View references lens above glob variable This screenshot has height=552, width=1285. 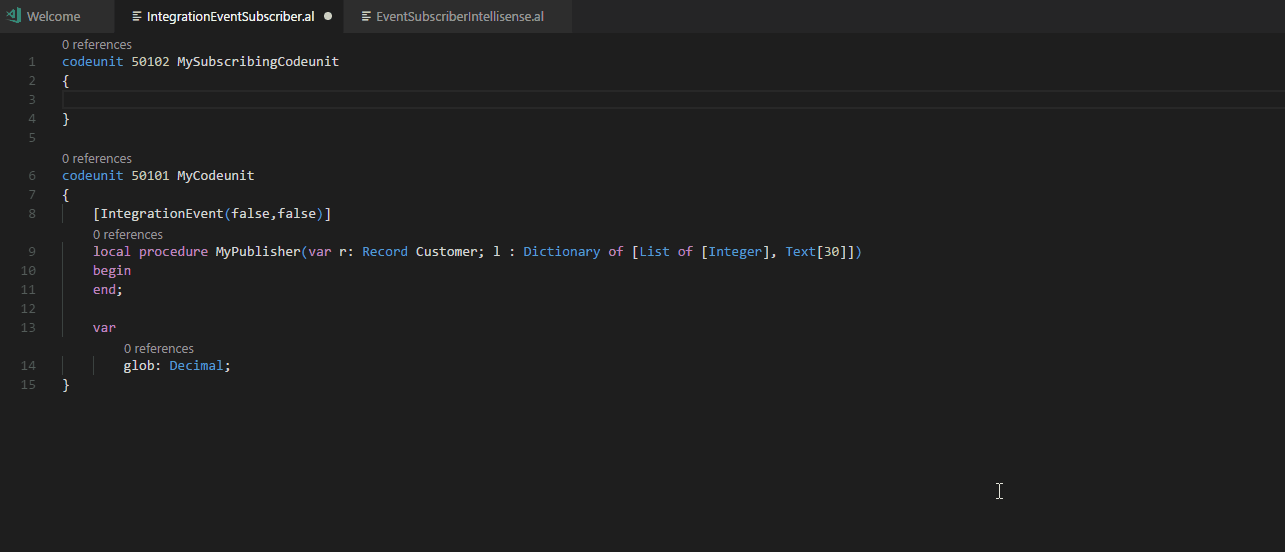(x=158, y=349)
